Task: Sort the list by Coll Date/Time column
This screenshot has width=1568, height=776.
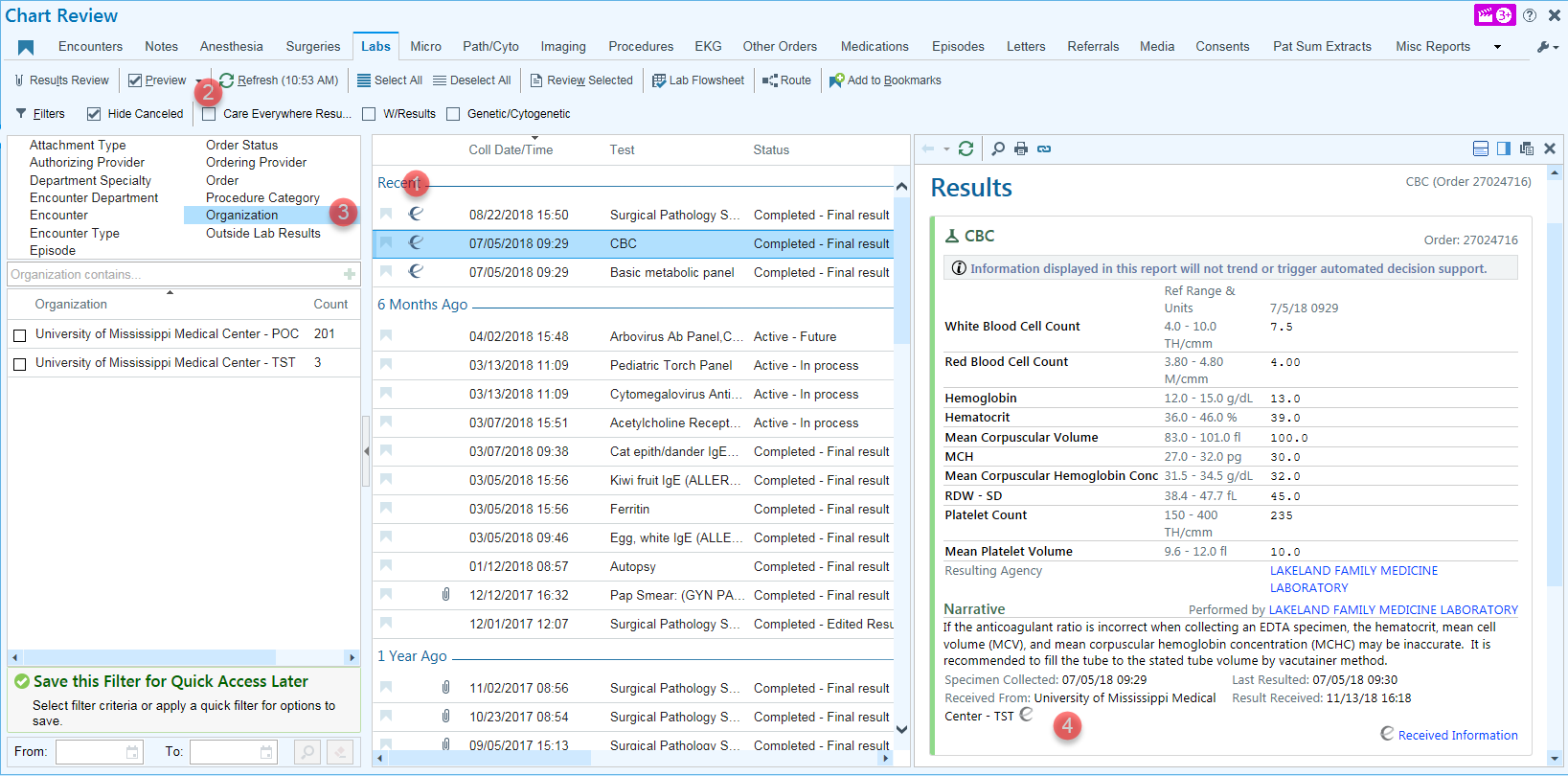Action: (x=511, y=149)
